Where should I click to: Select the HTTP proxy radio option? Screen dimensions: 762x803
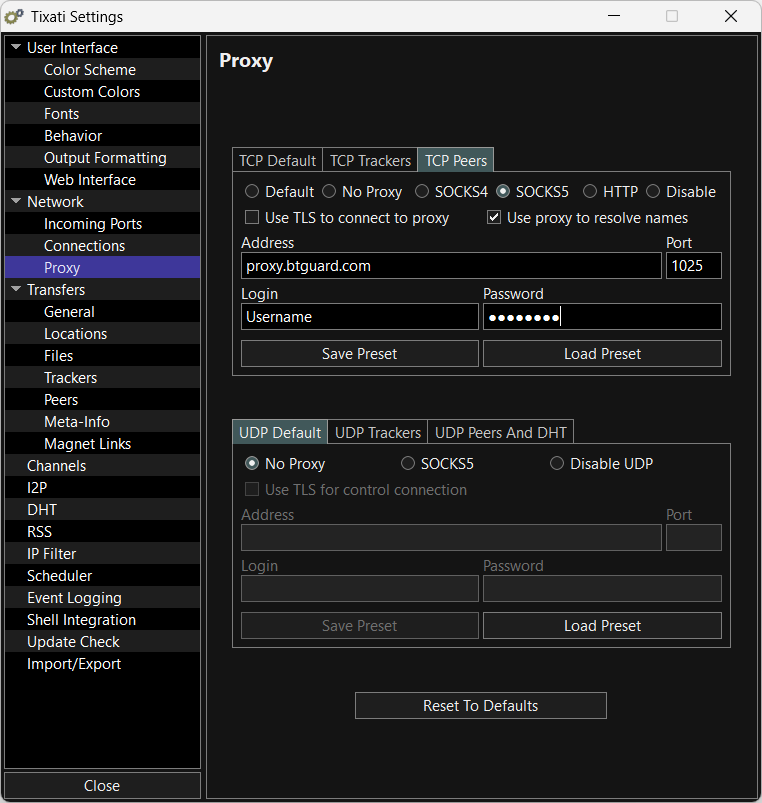click(x=590, y=192)
